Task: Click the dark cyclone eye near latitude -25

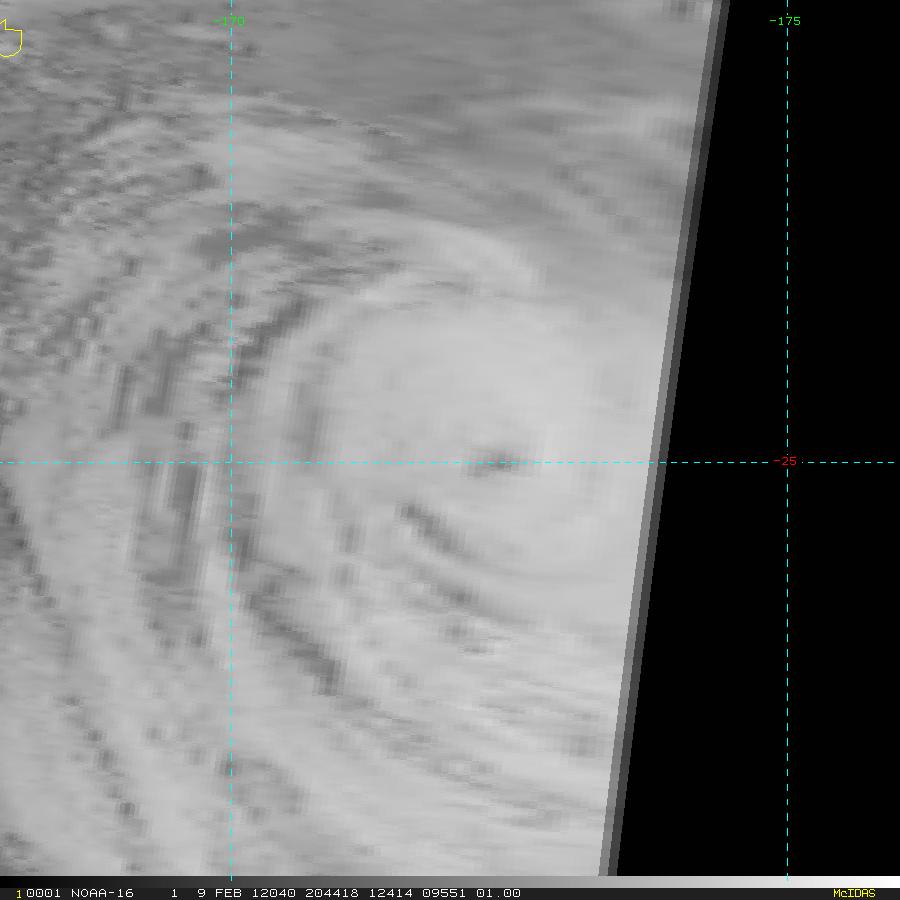Action: coord(495,461)
